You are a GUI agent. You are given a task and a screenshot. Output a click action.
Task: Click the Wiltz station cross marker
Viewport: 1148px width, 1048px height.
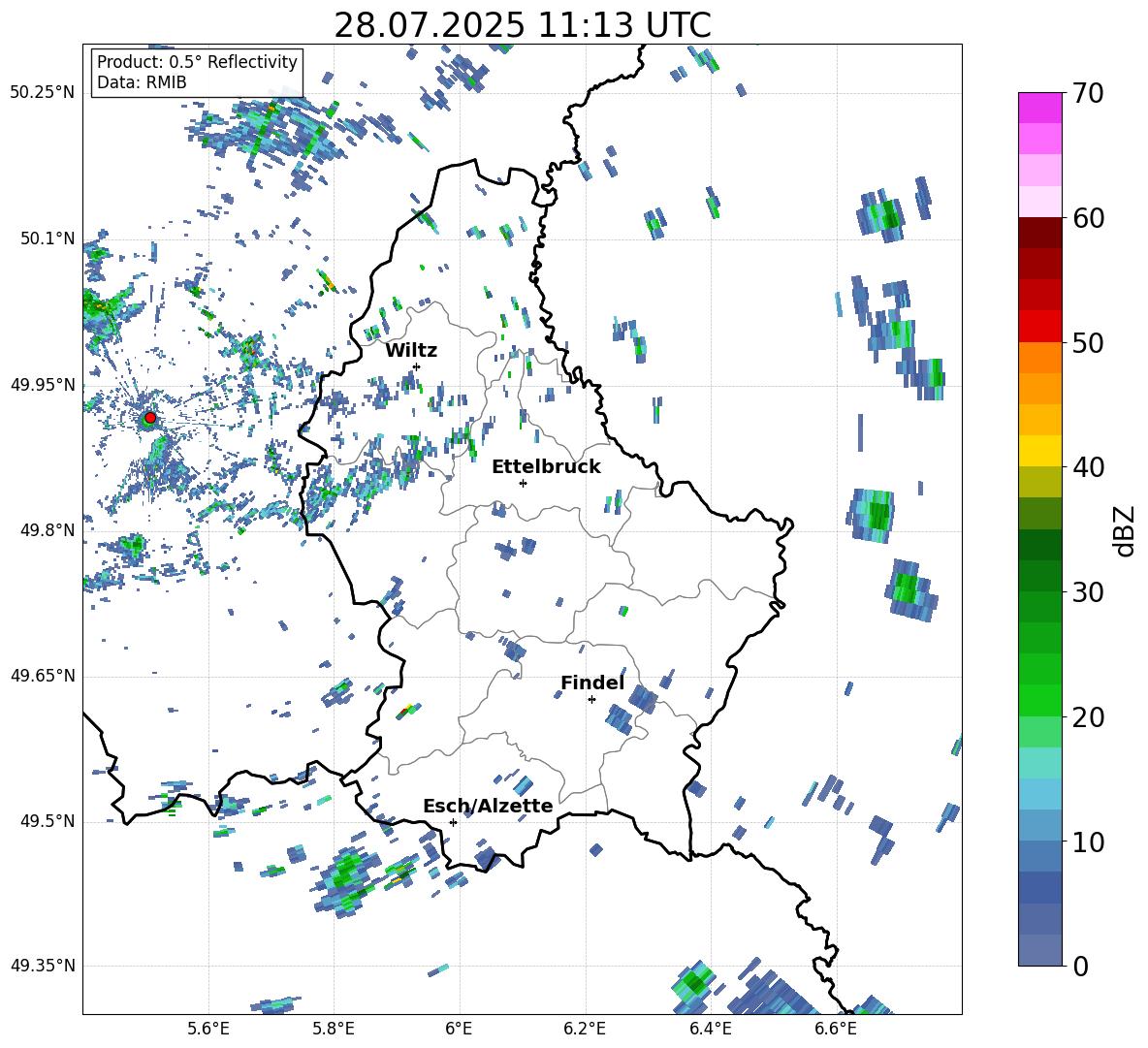(x=417, y=366)
